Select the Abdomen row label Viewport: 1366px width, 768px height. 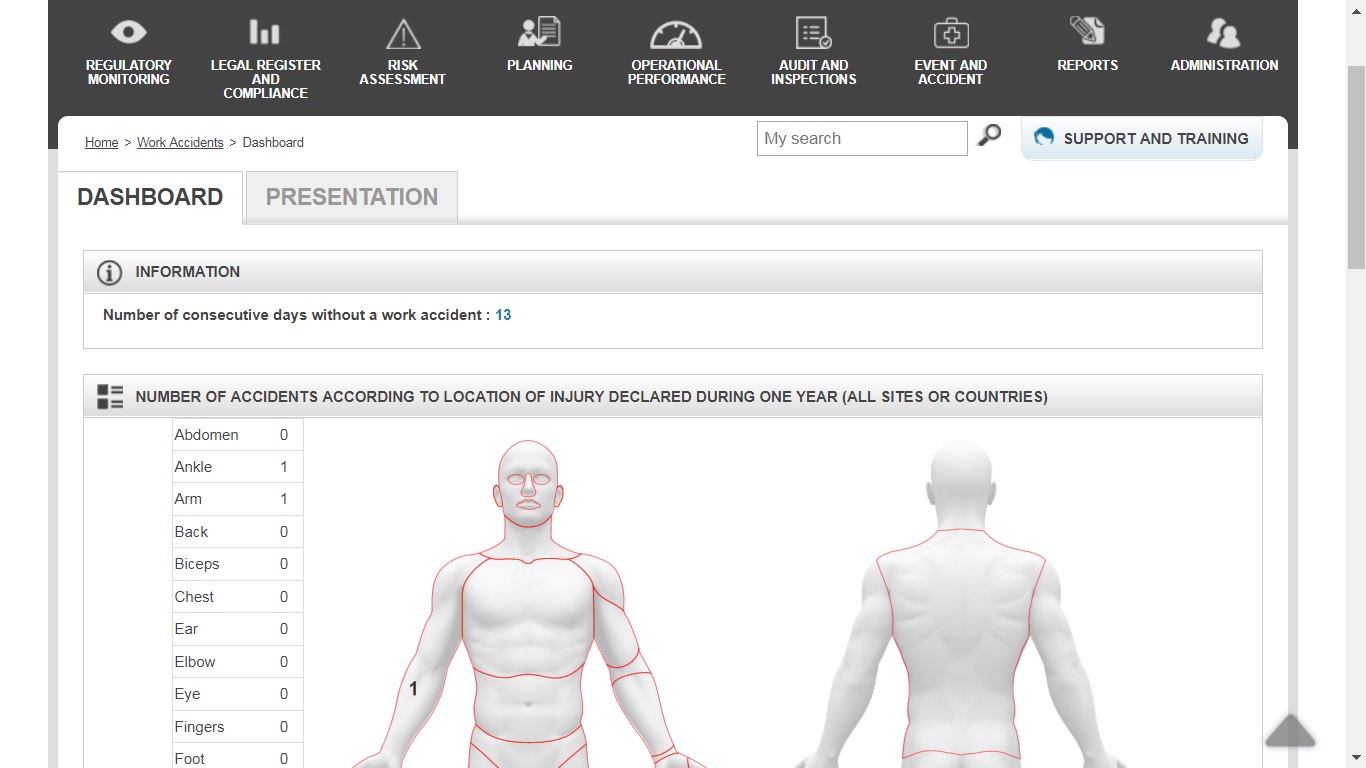pyautogui.click(x=207, y=435)
